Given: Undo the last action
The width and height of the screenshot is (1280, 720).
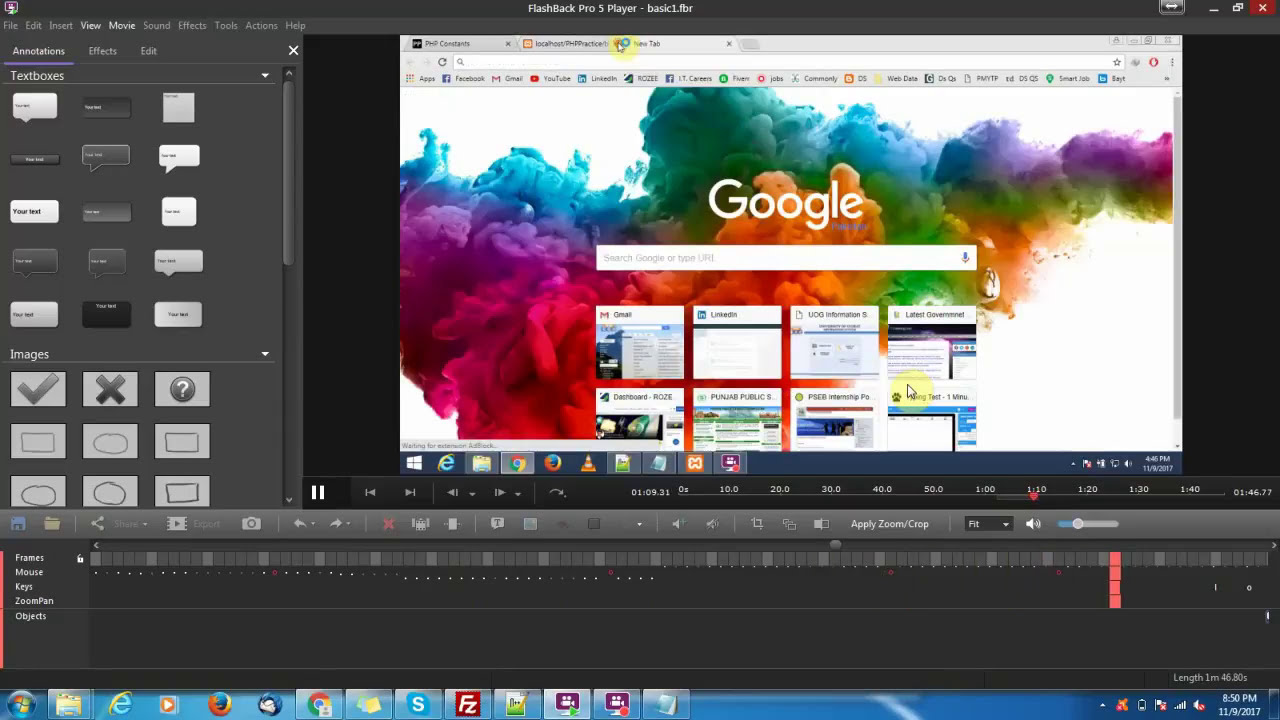Looking at the screenshot, I should pyautogui.click(x=299, y=524).
